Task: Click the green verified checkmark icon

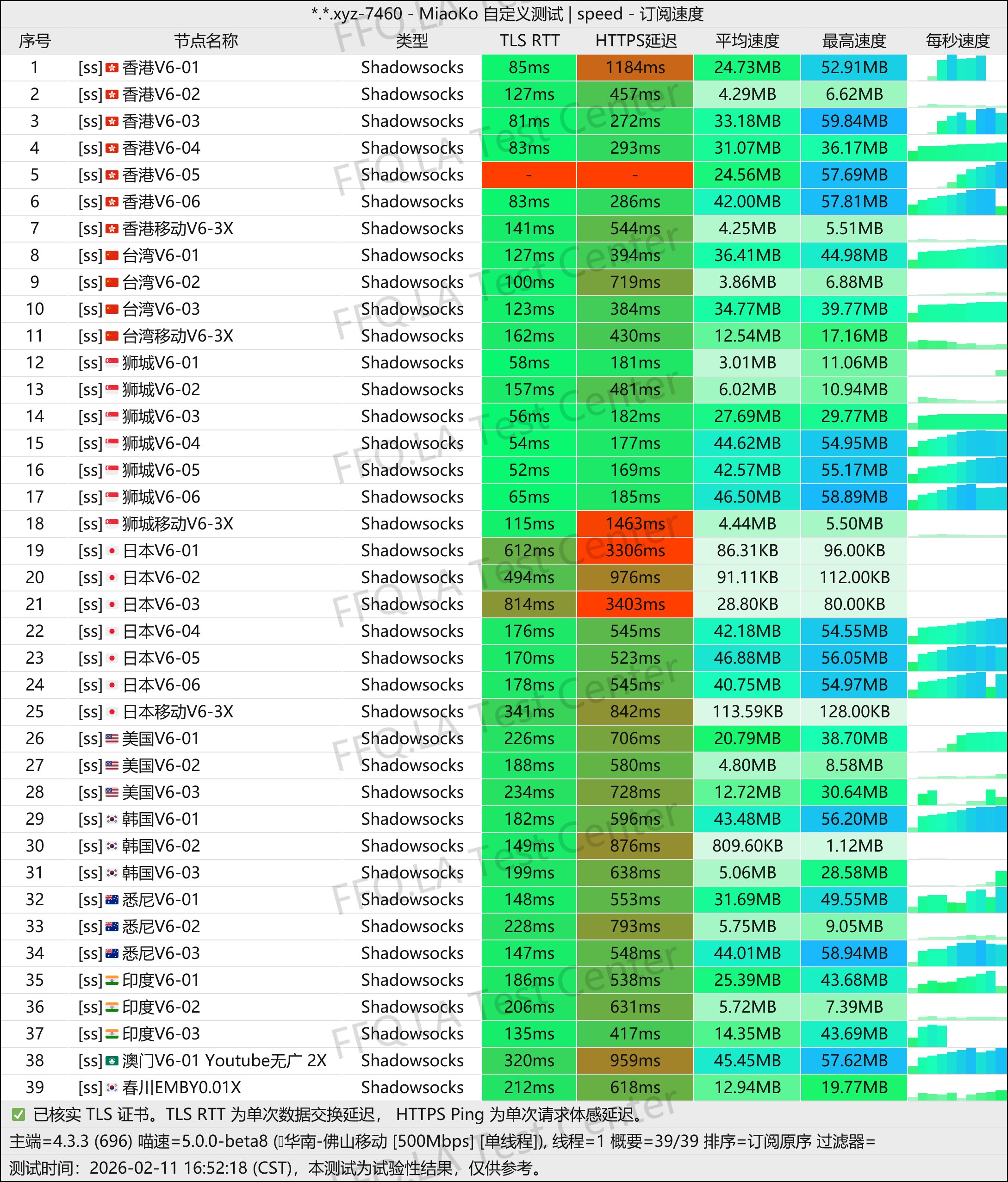Action: (18, 1114)
